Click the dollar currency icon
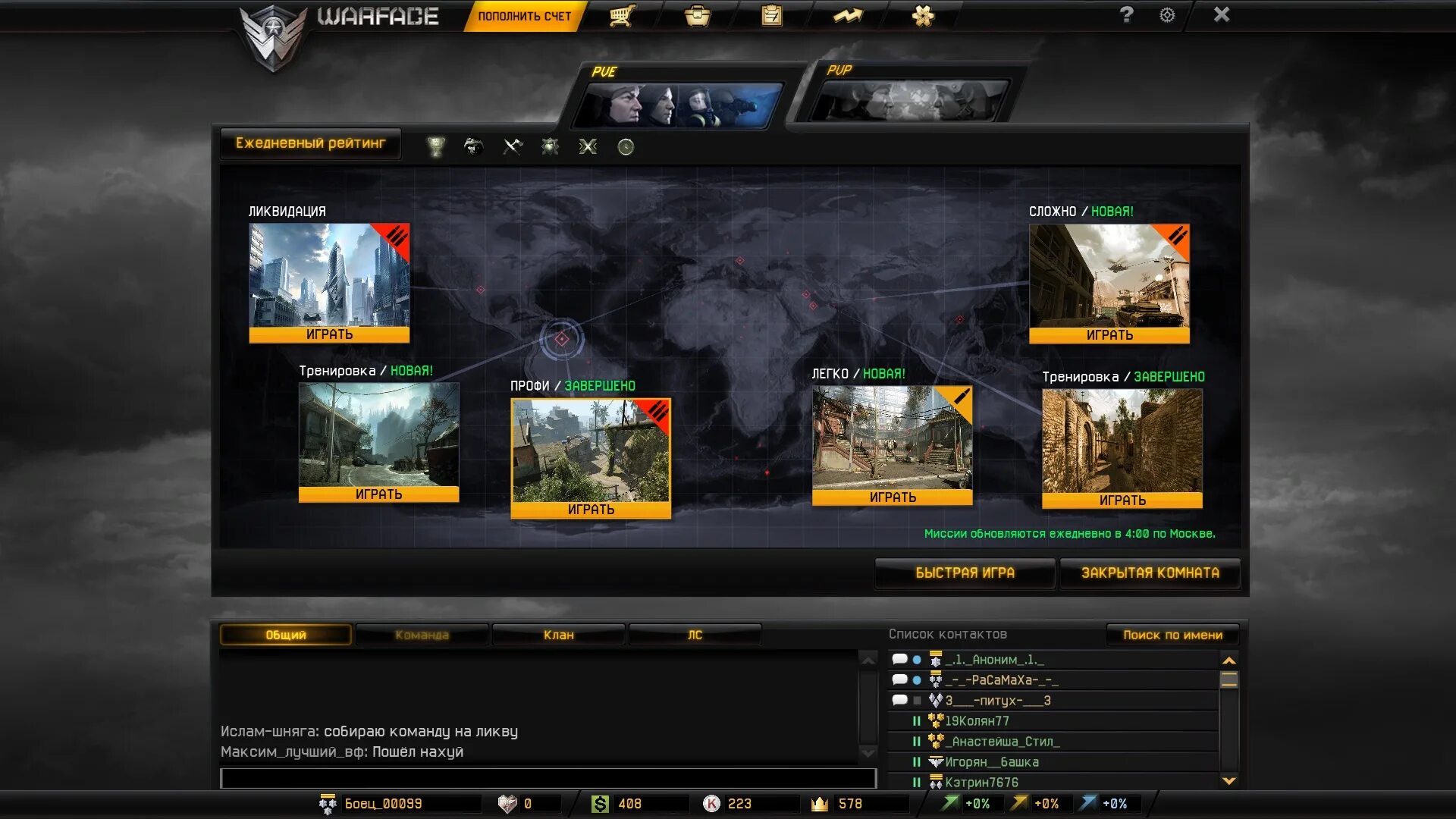Viewport: 1456px width, 819px height. pos(600,804)
